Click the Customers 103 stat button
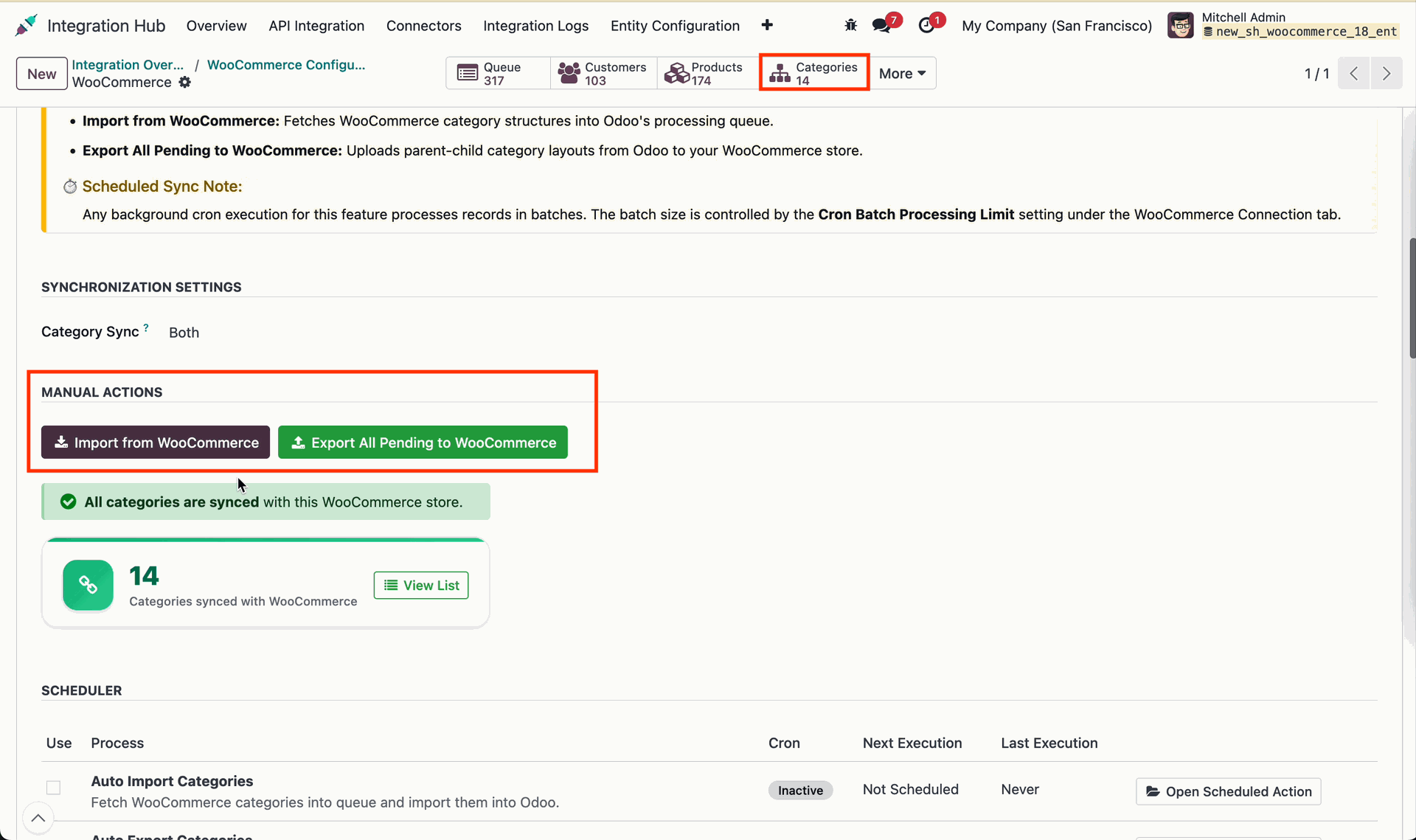Viewport: 1416px width, 840px height. click(604, 73)
